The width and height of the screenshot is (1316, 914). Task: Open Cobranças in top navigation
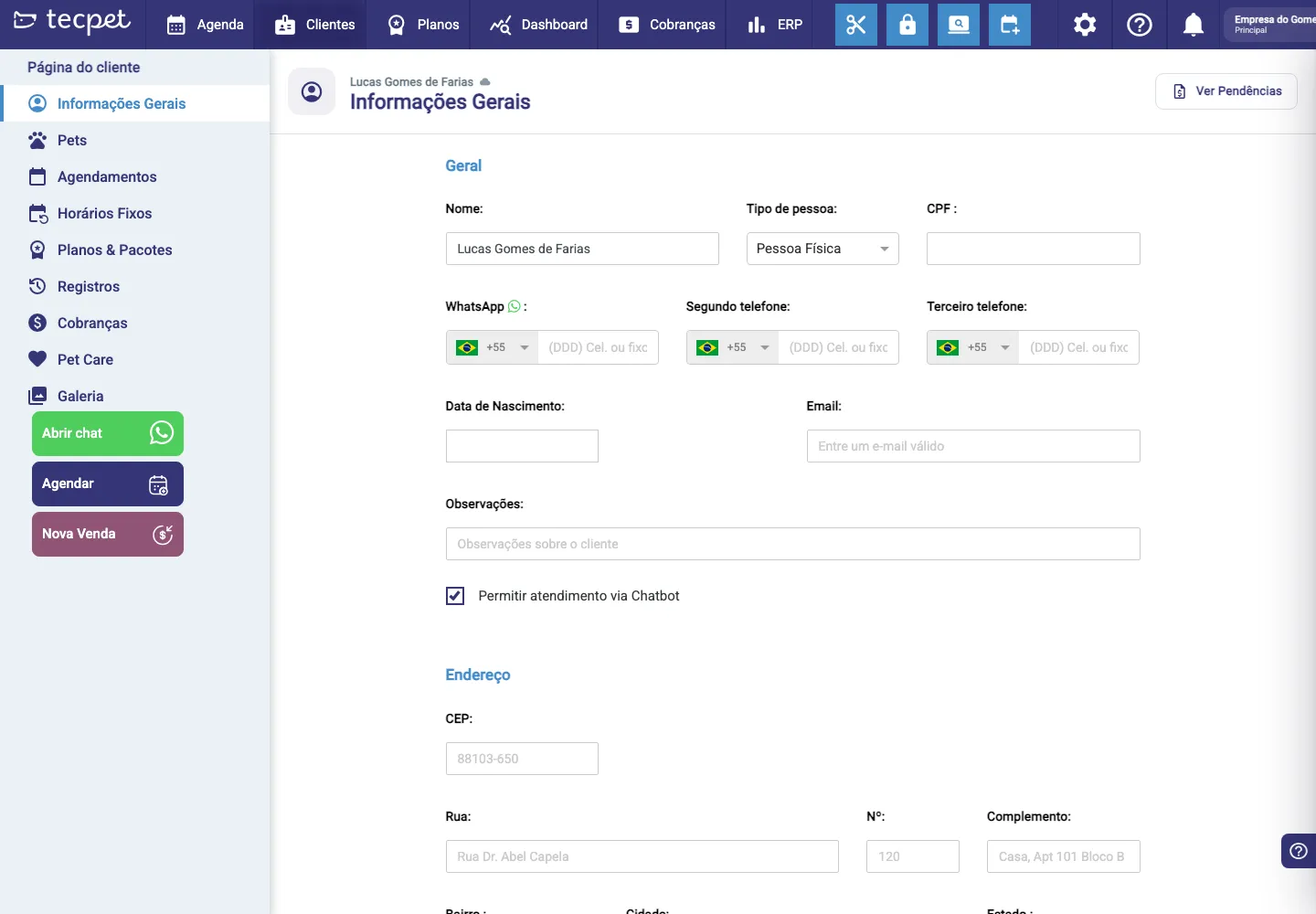(667, 25)
